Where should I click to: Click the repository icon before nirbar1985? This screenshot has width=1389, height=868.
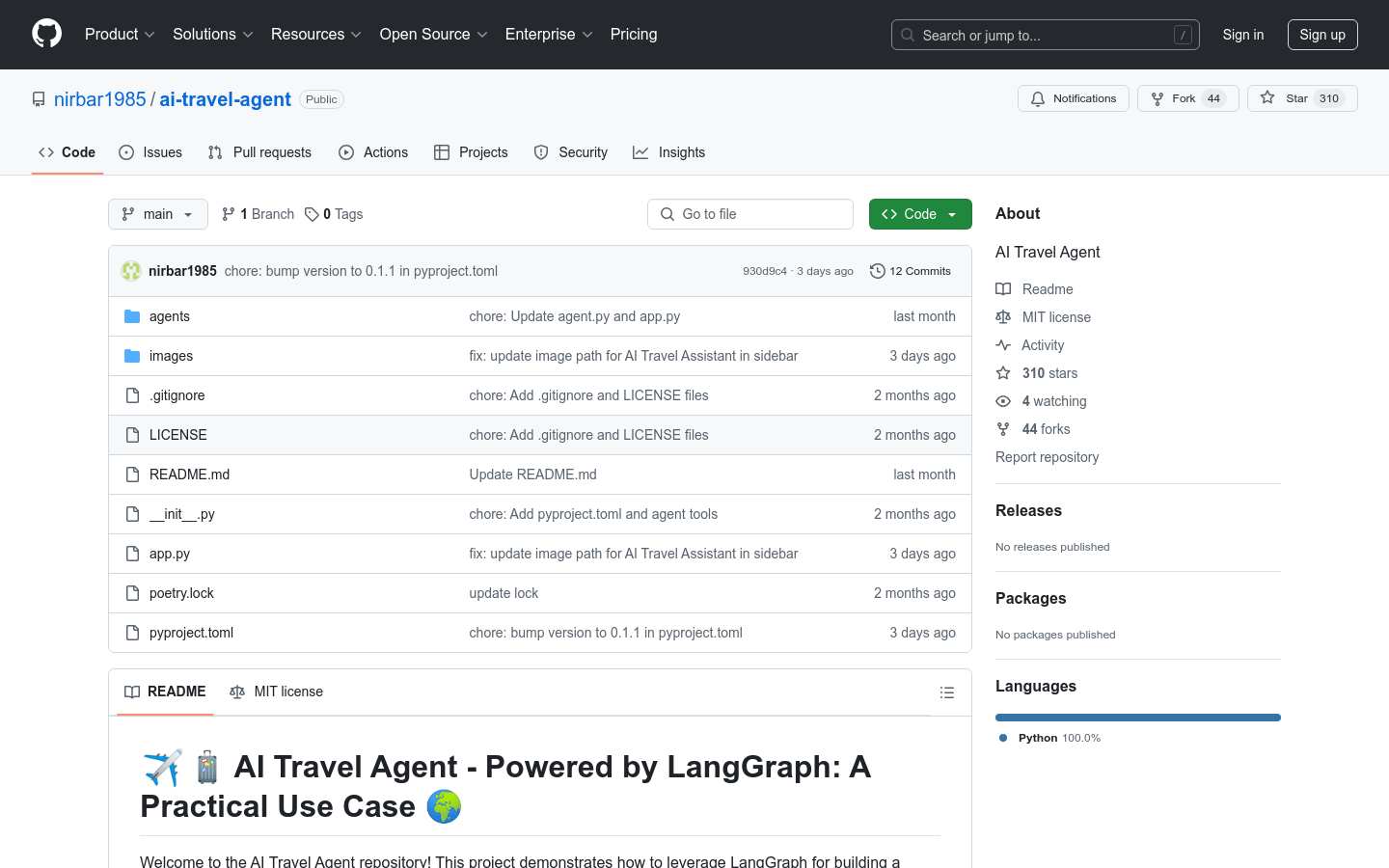click(x=39, y=99)
